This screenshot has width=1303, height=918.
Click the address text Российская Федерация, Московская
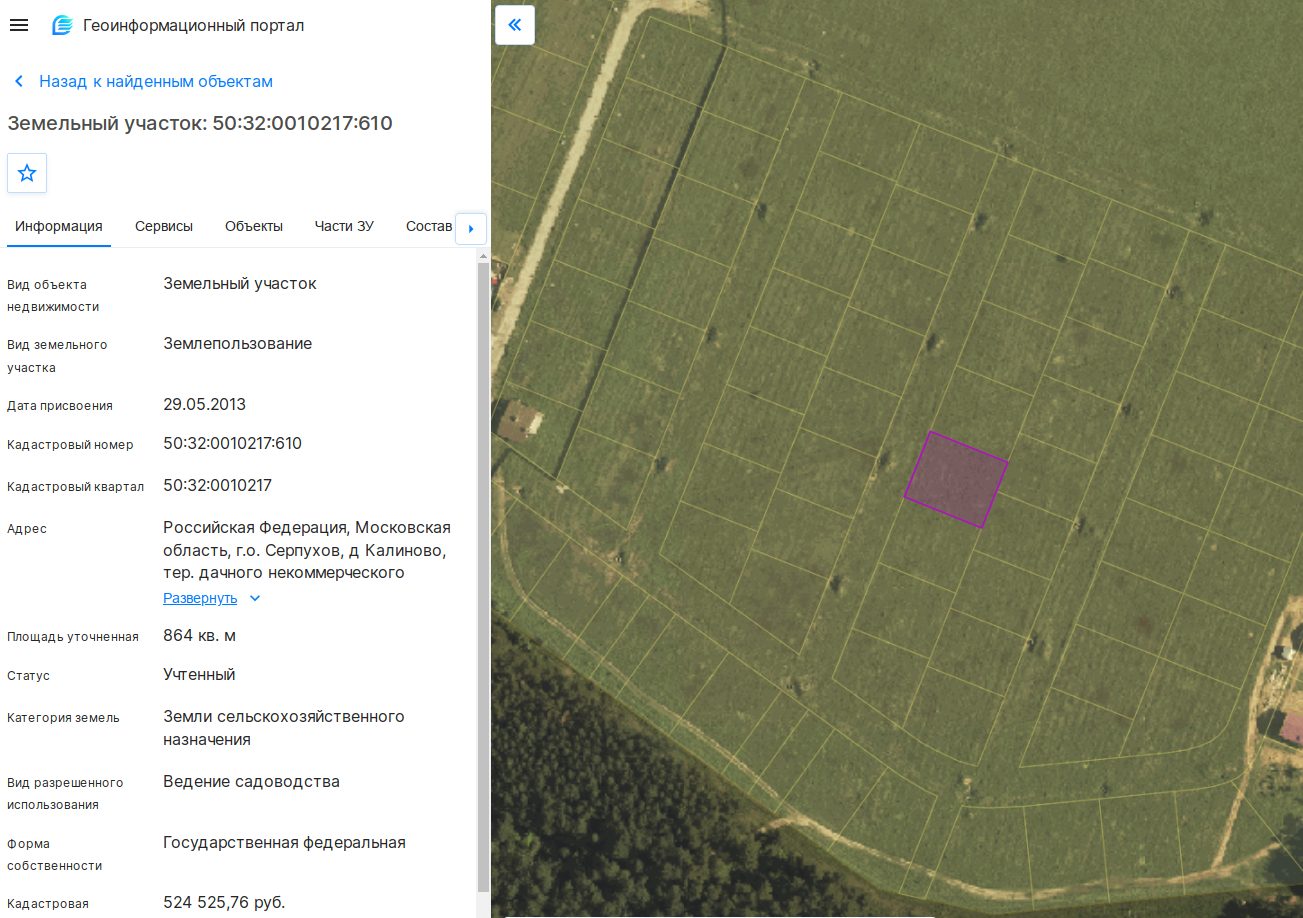click(307, 527)
